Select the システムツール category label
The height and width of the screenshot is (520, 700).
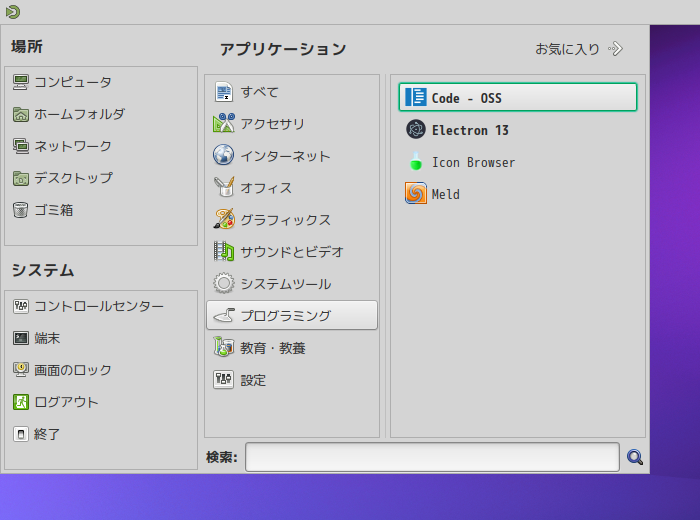(286, 284)
